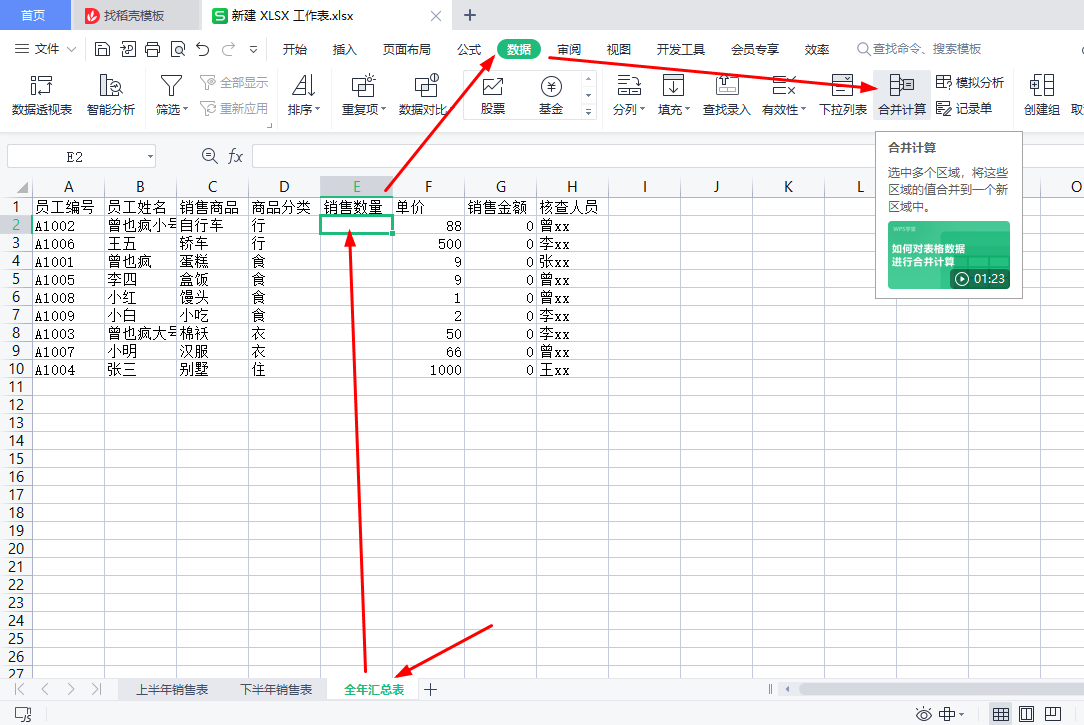Click Consolidate (合并计算) button

[x=901, y=95]
